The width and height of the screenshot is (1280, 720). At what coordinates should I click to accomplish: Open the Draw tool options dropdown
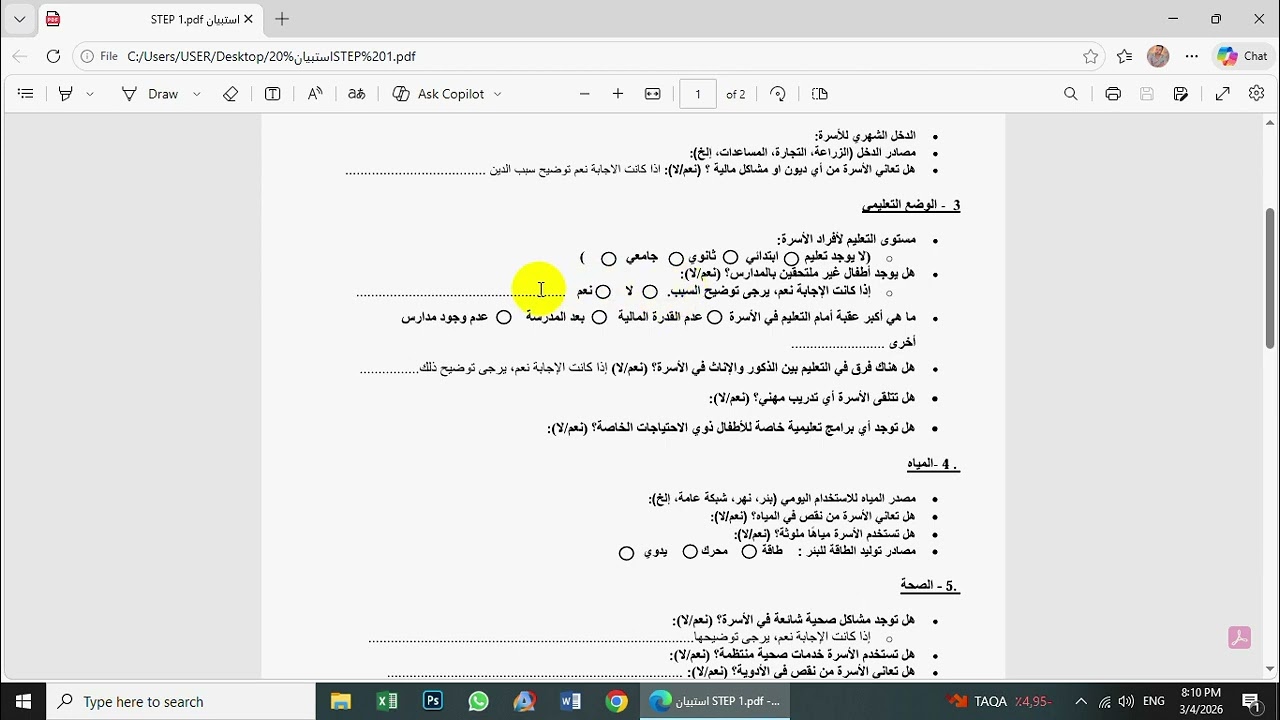click(x=197, y=94)
